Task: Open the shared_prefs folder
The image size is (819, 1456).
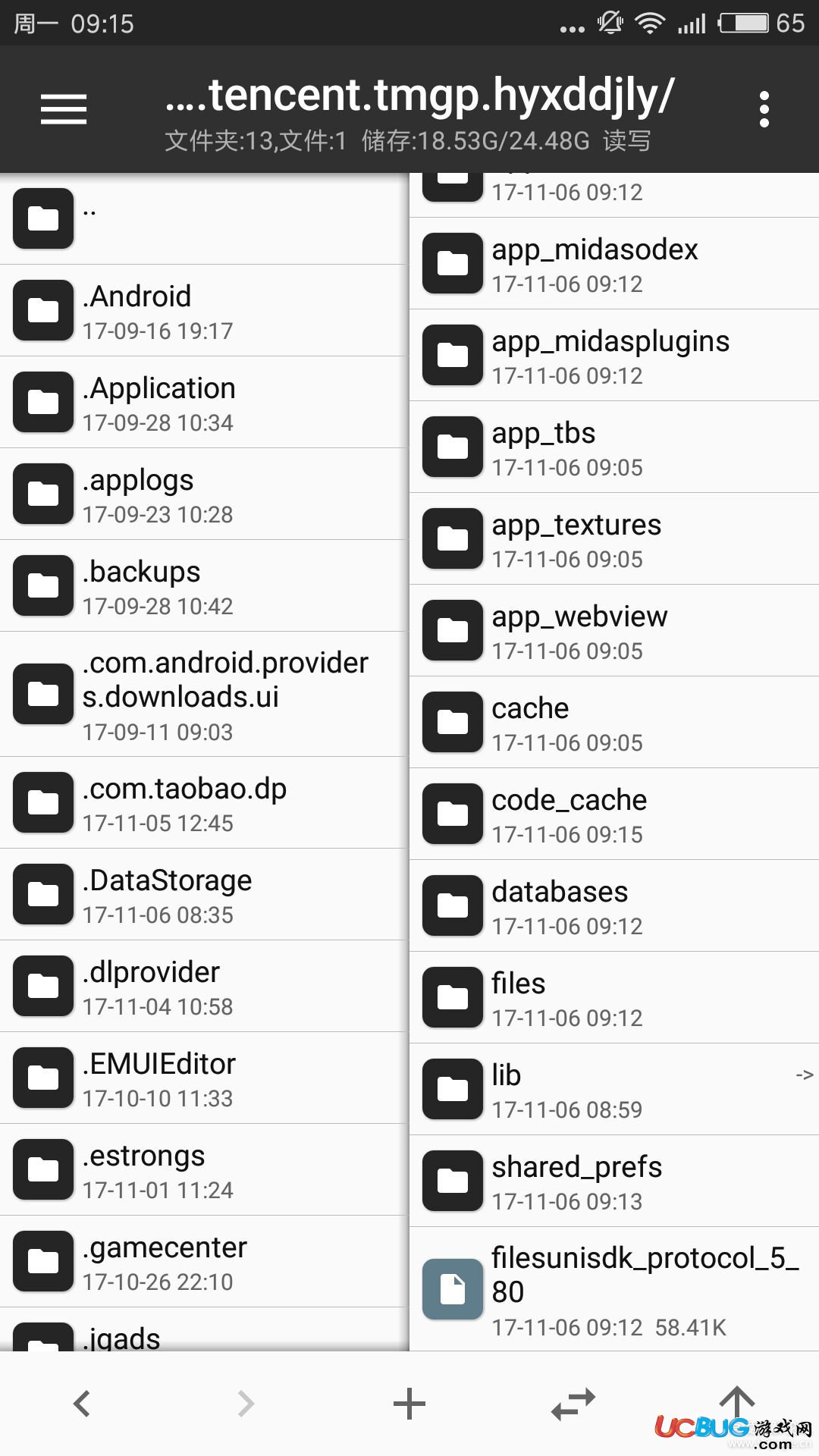Action: 614,1181
